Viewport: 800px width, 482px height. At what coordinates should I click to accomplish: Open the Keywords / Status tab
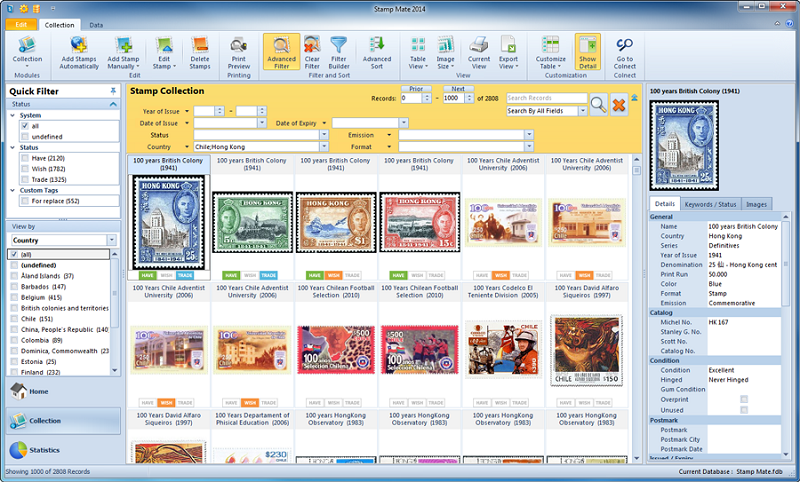(710, 204)
